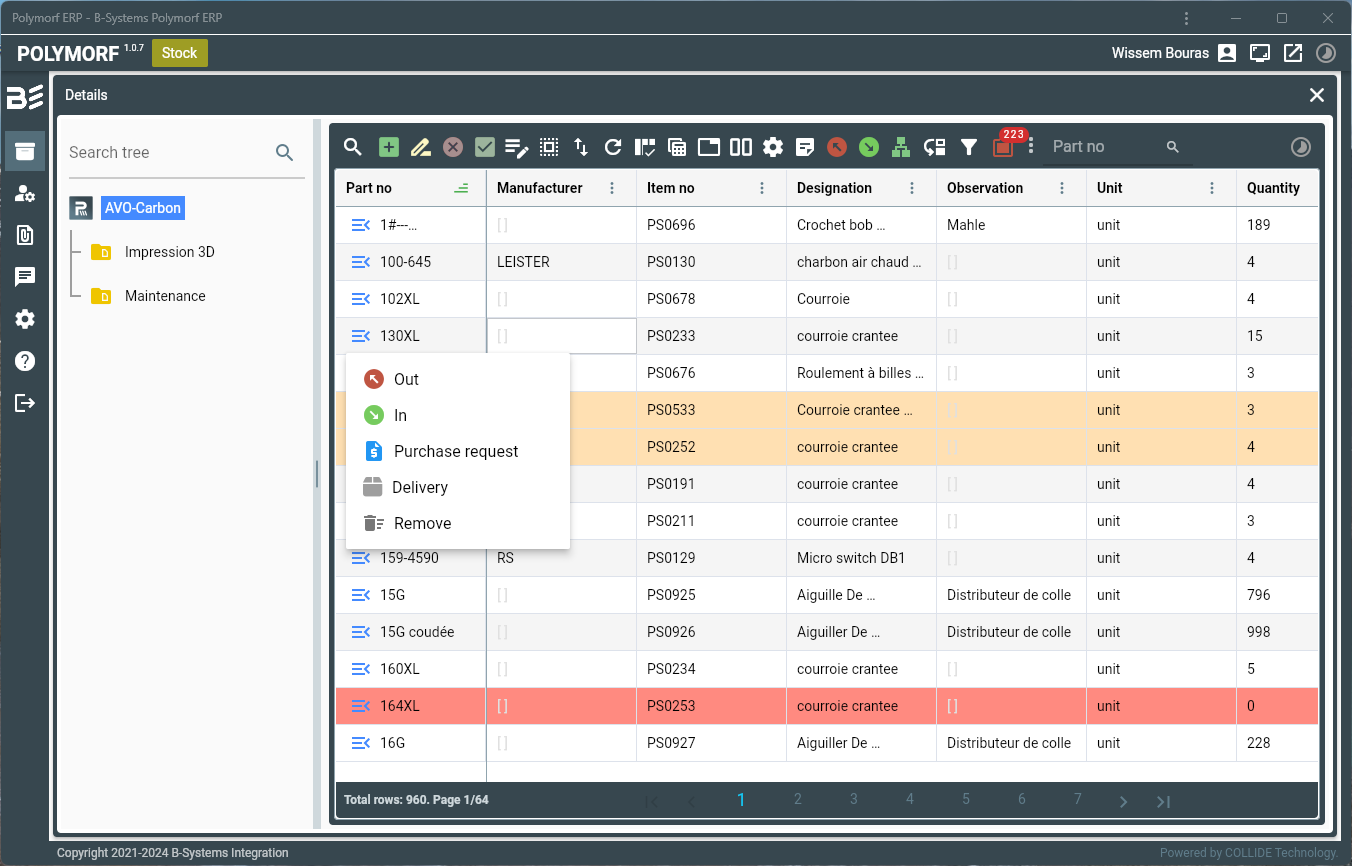Open the user settings icon in sidebar
The height and width of the screenshot is (866, 1352).
25,193
